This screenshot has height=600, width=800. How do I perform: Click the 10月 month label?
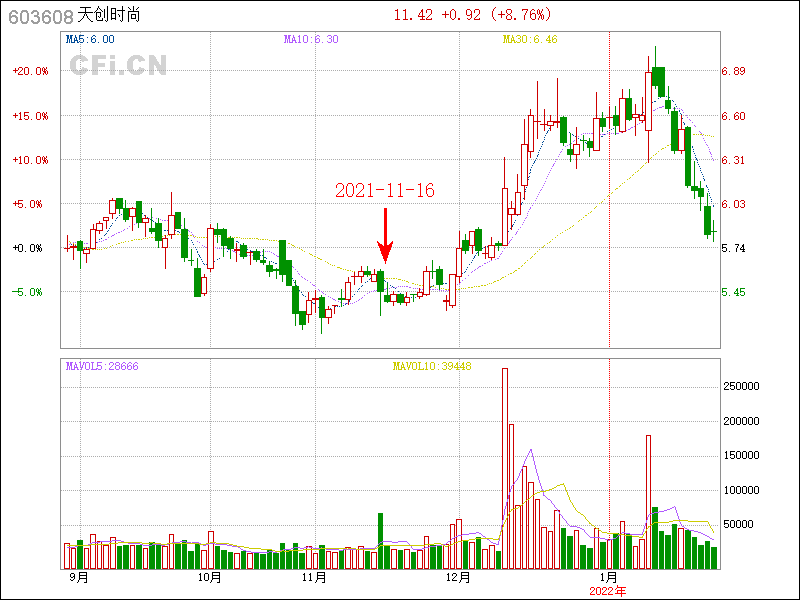209,578
